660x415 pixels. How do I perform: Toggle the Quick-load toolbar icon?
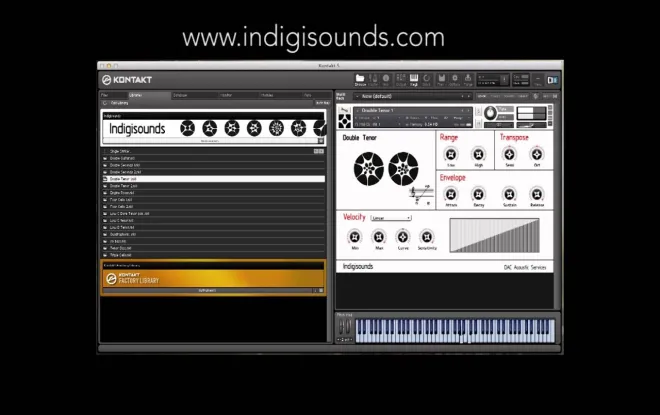pos(427,79)
